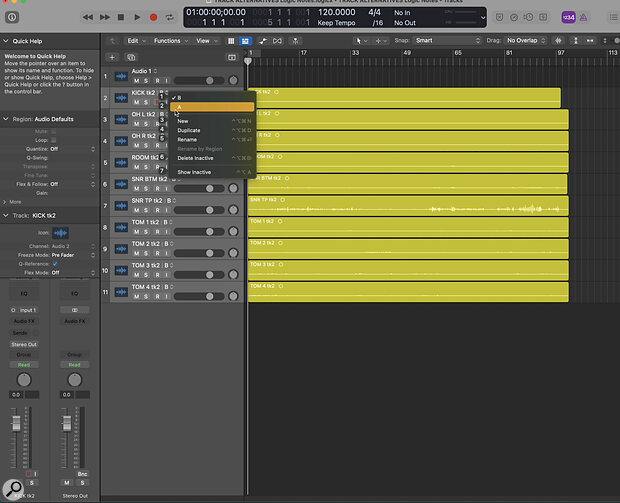
Task: Open SNR TP tk2 track alternatives popup
Action: (172, 200)
